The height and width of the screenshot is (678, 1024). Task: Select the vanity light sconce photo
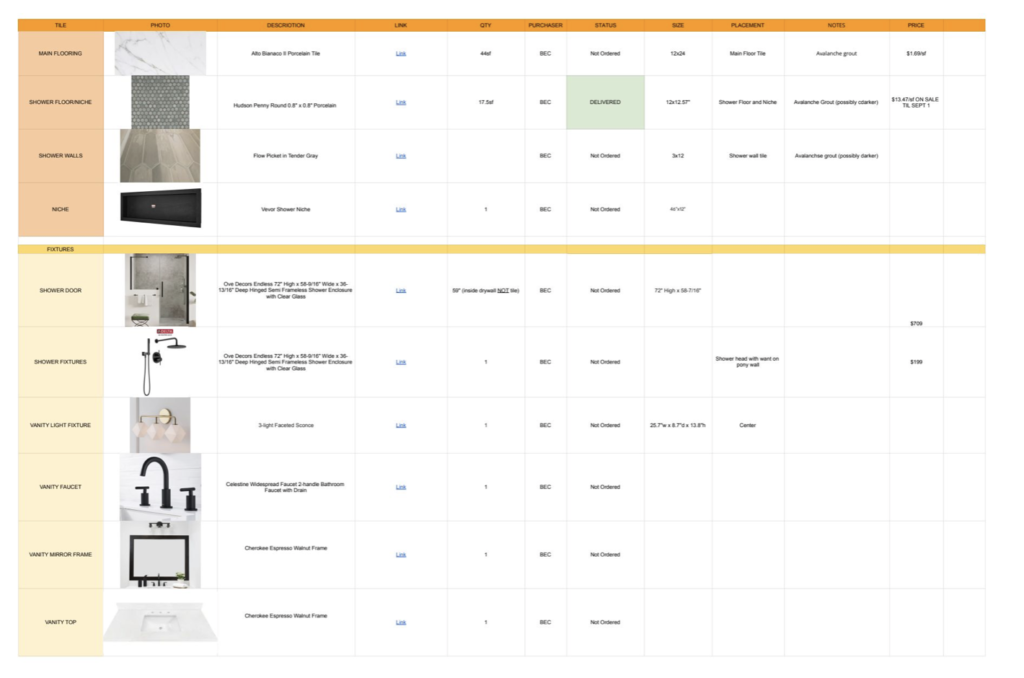coord(160,423)
